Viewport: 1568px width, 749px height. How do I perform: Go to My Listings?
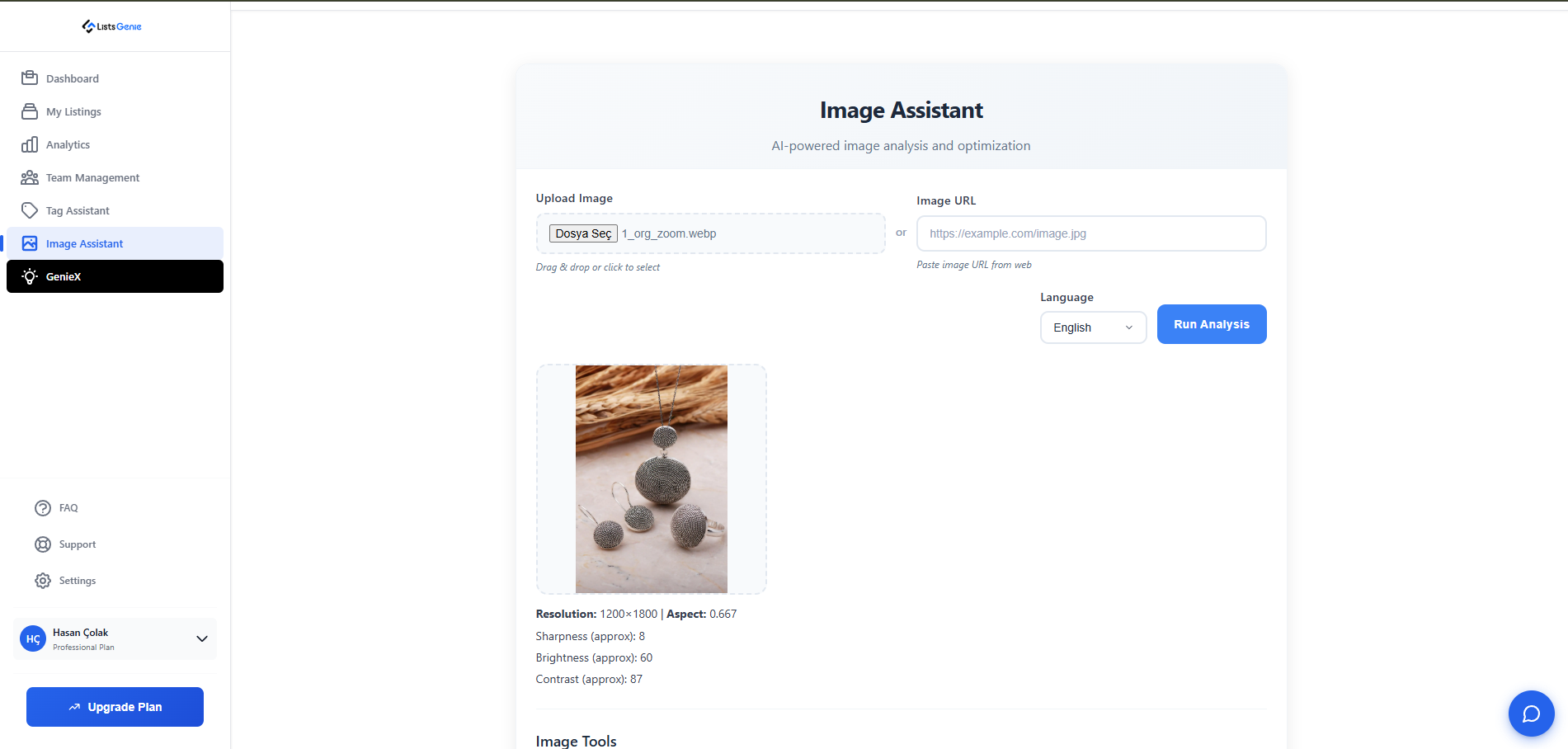coord(115,111)
